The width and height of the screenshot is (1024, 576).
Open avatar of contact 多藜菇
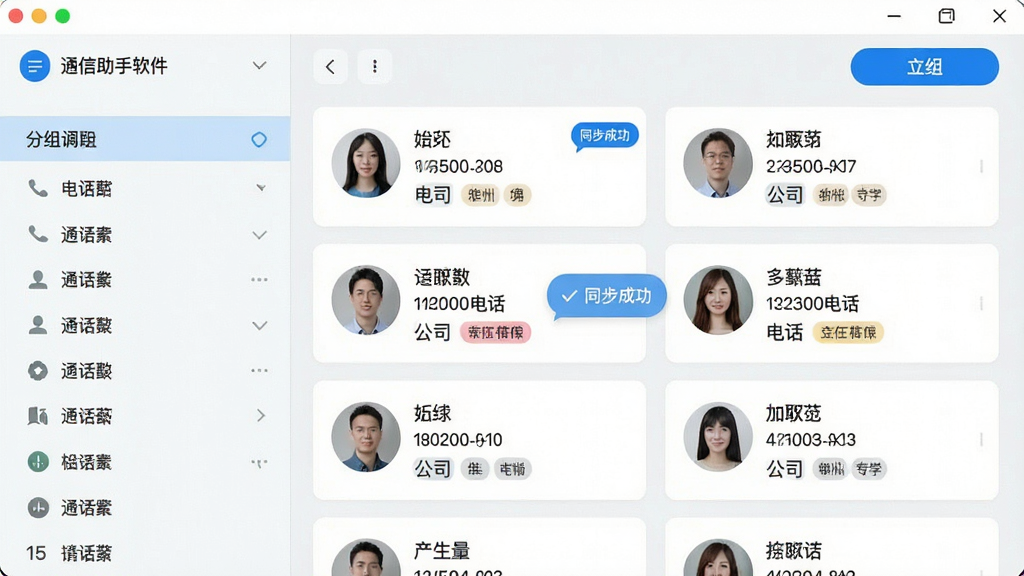[718, 300]
